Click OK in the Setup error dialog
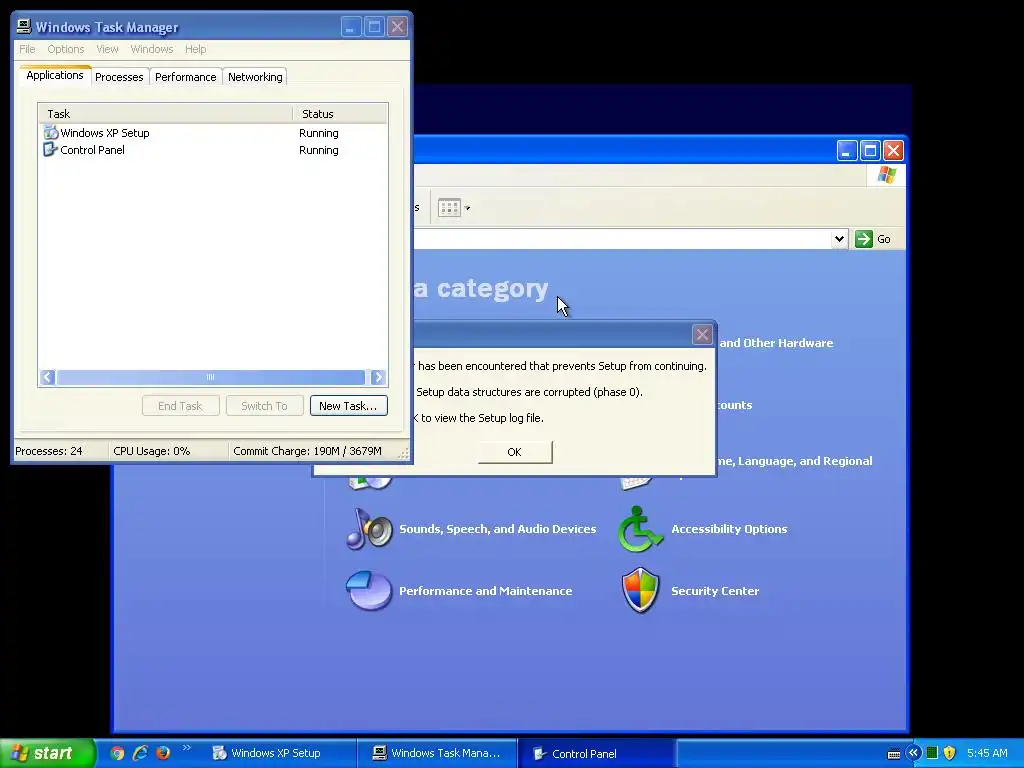The height and width of the screenshot is (768, 1024). [515, 452]
